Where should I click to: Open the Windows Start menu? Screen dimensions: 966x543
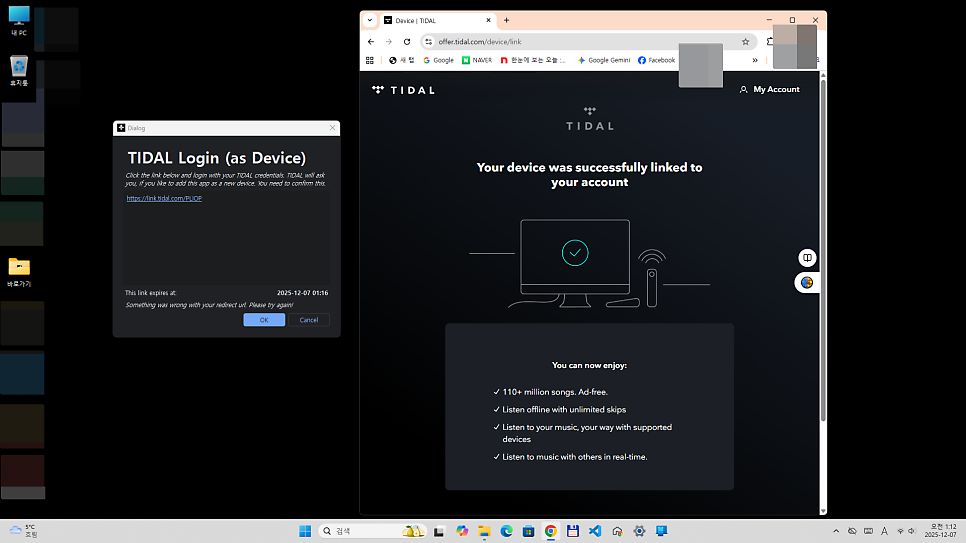tap(305, 531)
